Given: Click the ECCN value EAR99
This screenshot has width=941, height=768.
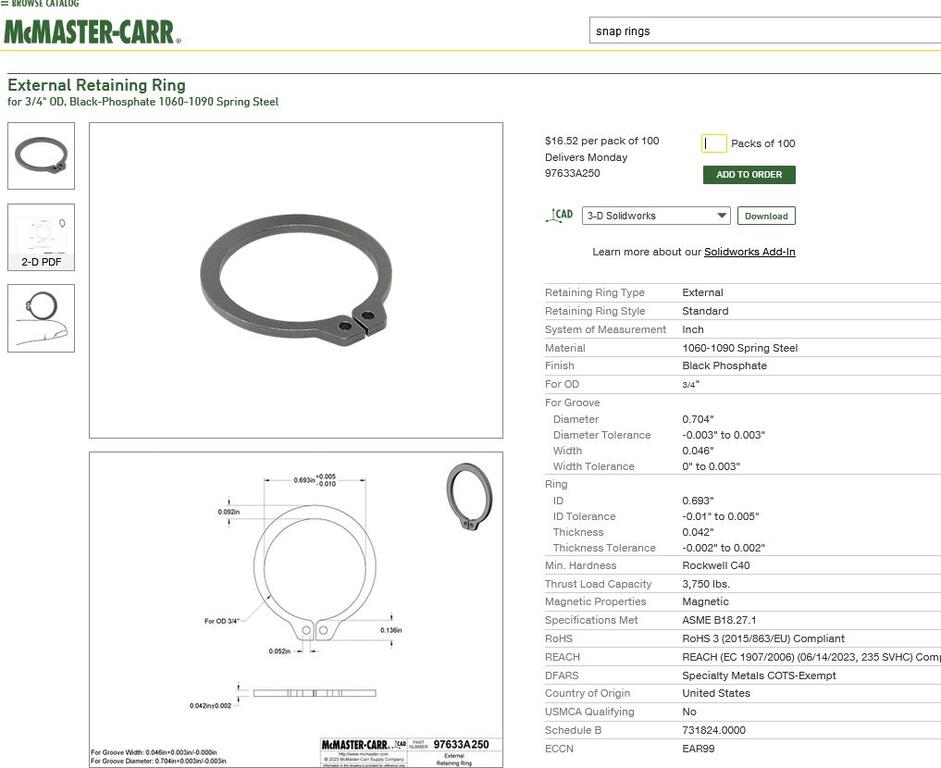Looking at the screenshot, I should 699,749.
